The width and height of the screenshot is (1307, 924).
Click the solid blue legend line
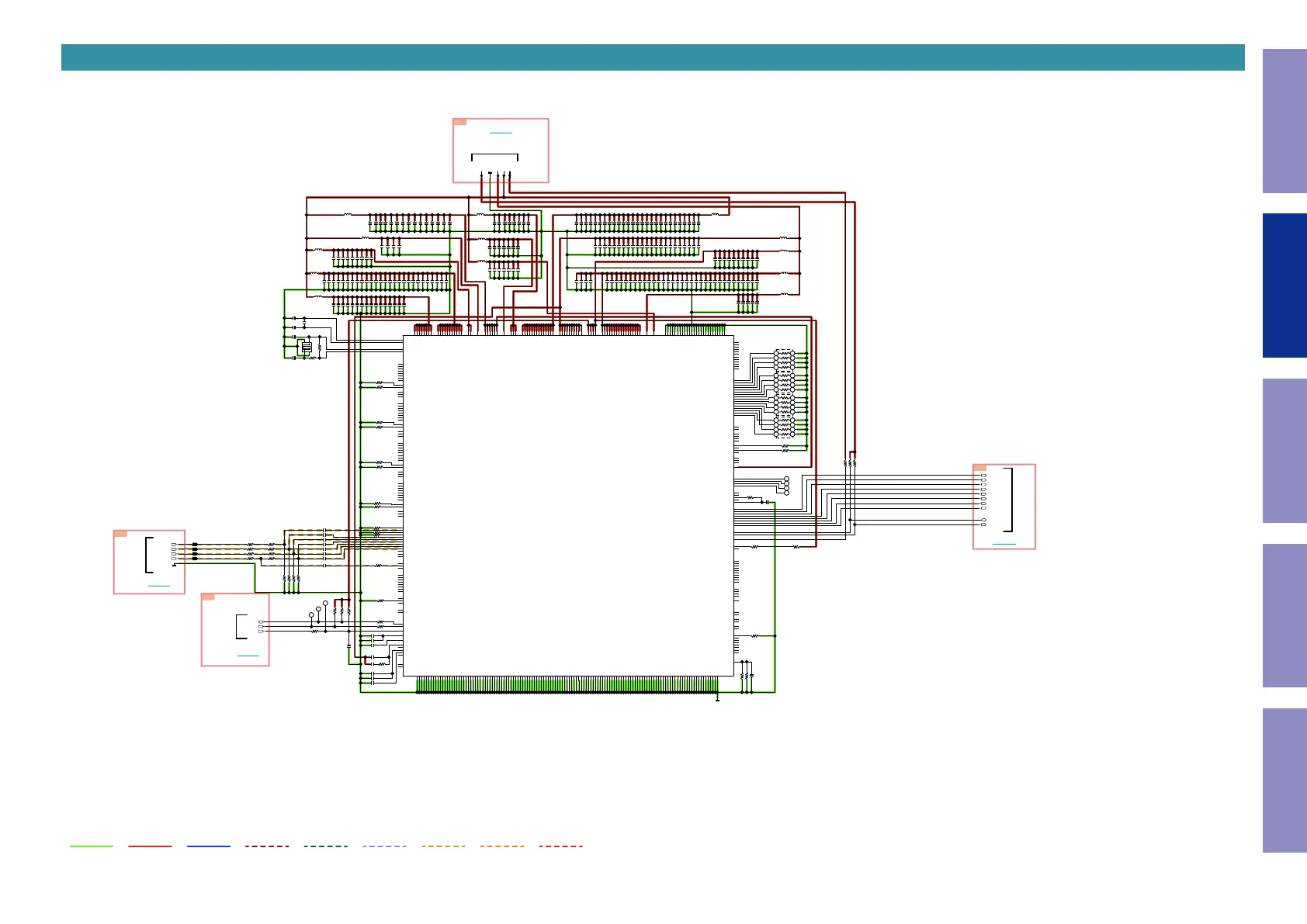pos(209,846)
